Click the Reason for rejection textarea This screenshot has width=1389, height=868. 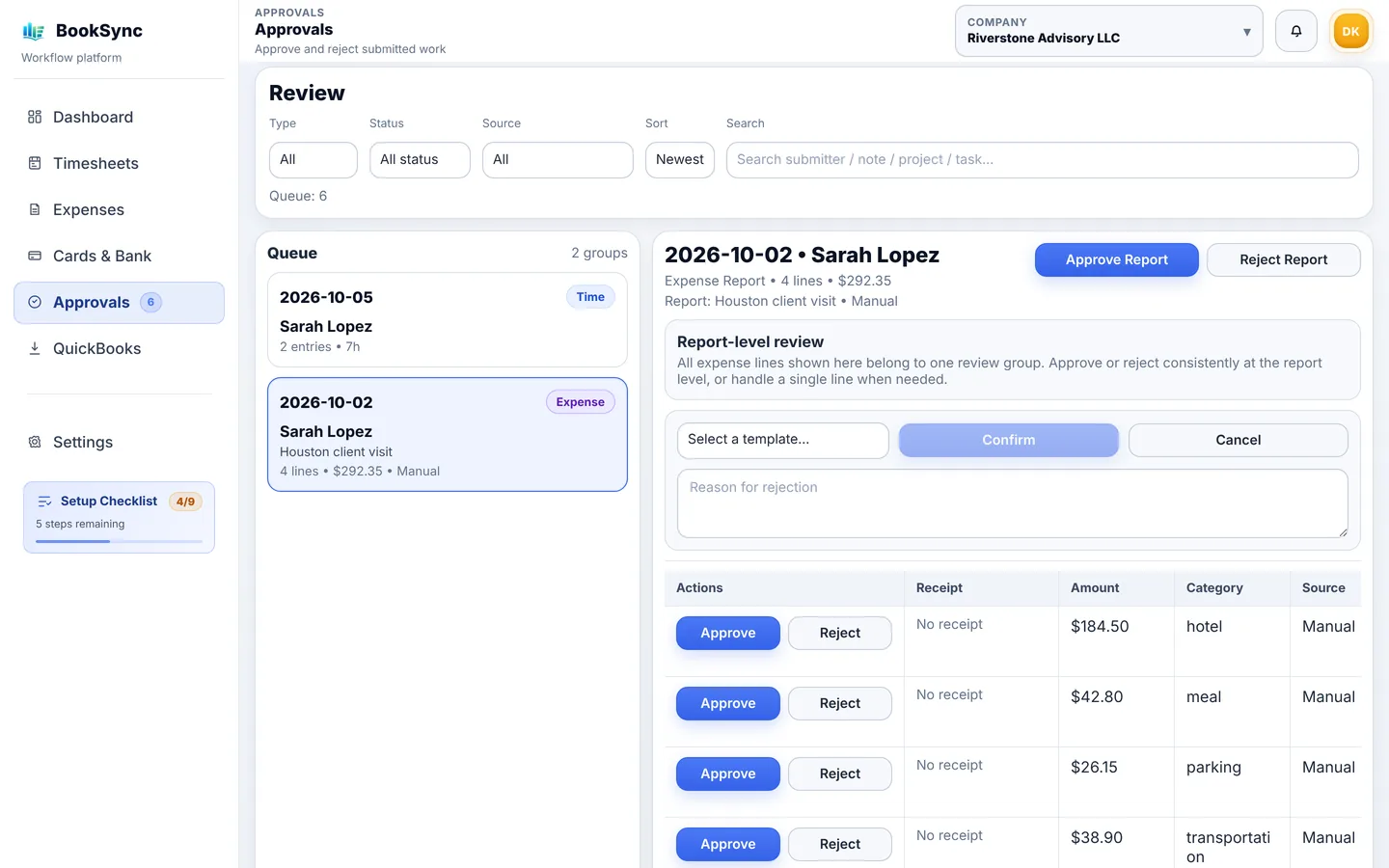pos(1013,503)
